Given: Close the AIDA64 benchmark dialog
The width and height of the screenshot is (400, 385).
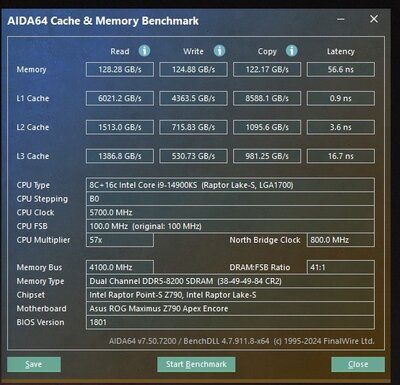Looking at the screenshot, I should [358, 364].
